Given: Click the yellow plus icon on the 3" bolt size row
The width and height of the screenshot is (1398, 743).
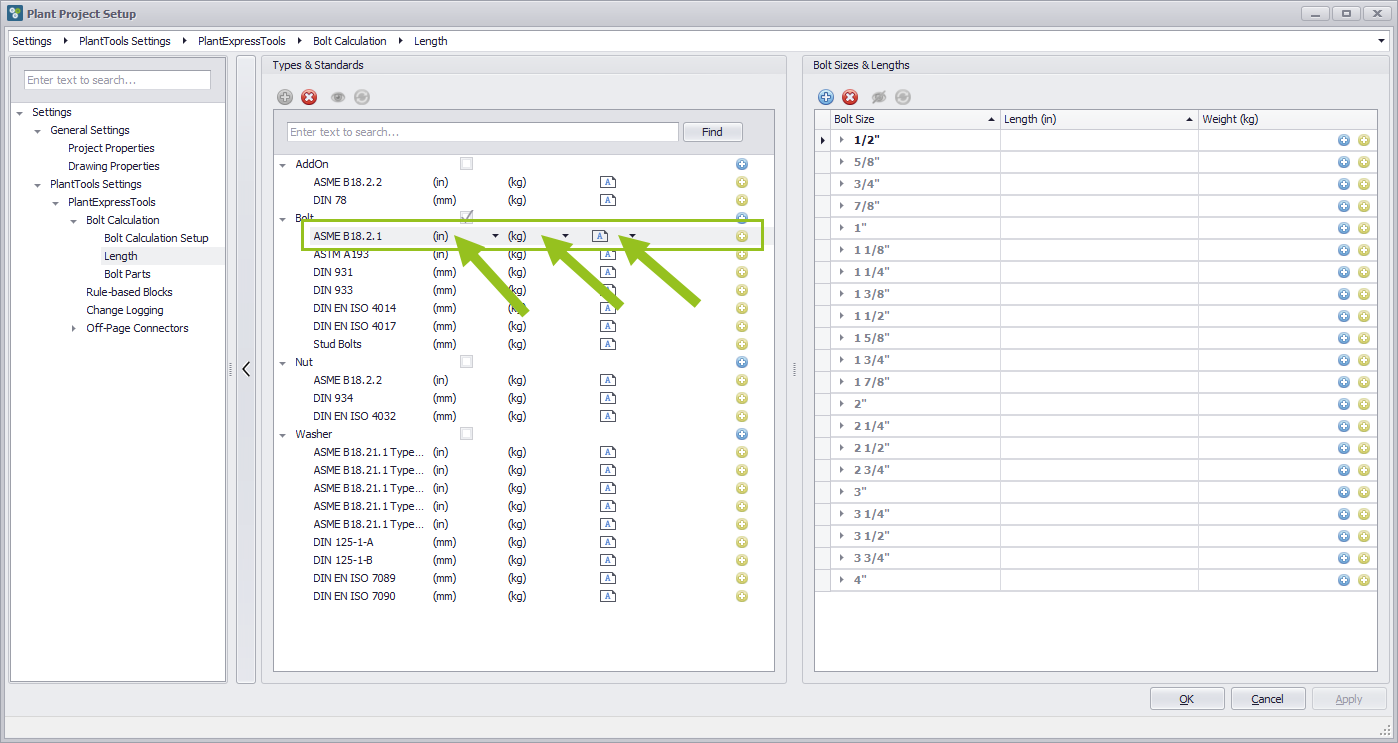Looking at the screenshot, I should point(1364,492).
